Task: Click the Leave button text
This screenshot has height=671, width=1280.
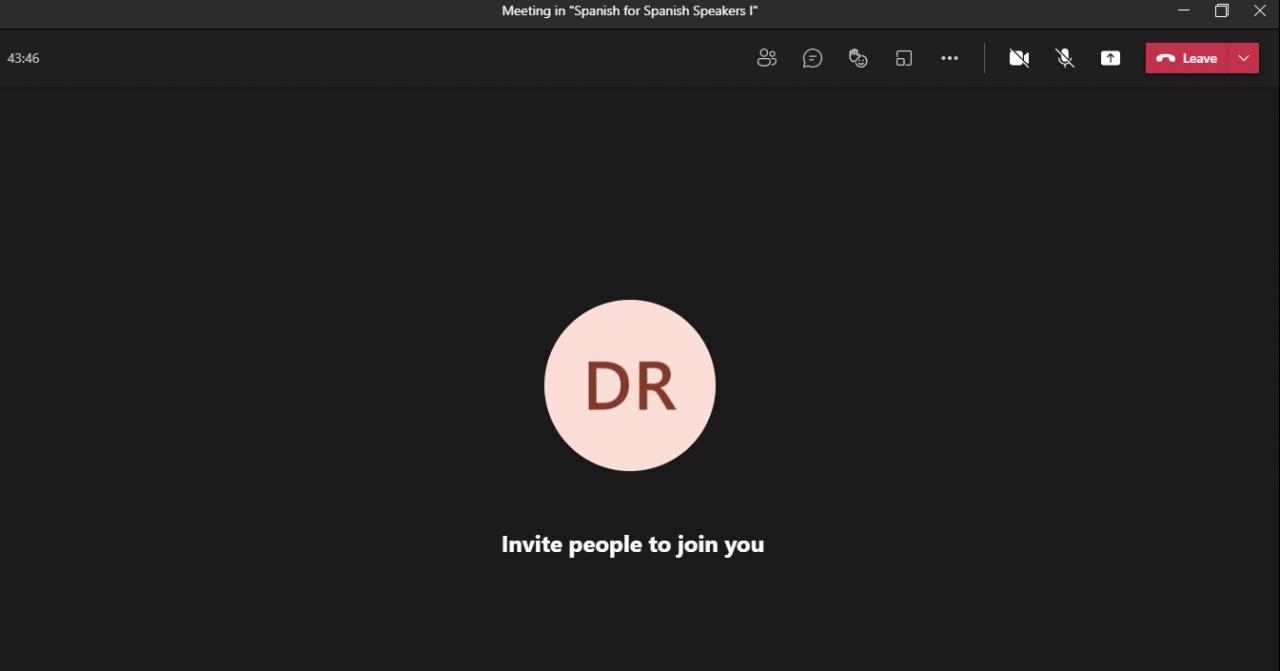Action: (1199, 58)
